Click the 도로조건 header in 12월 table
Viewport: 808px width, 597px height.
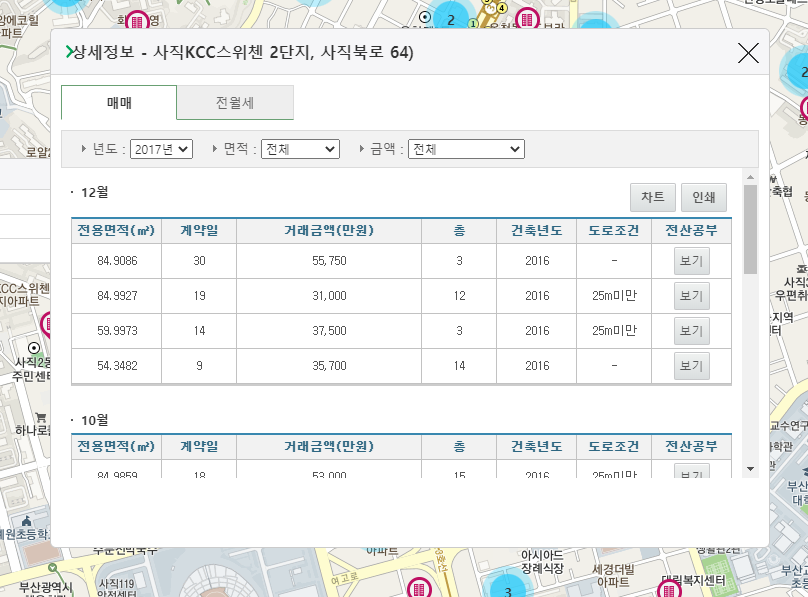[x=614, y=230]
